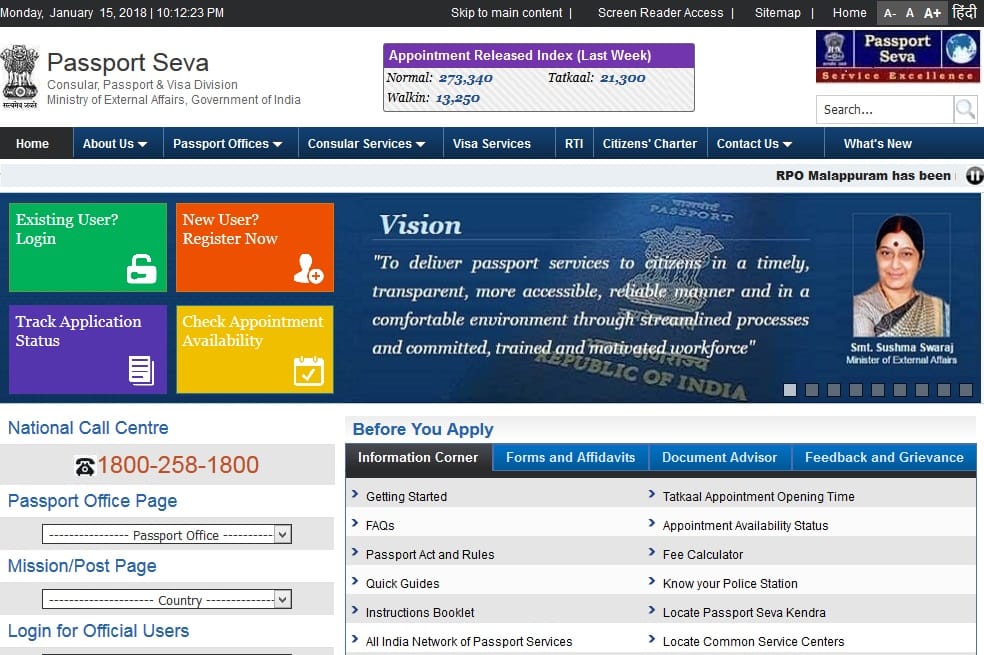Open the New User Register Now tile
Screen dimensions: 984x655
coord(255,247)
